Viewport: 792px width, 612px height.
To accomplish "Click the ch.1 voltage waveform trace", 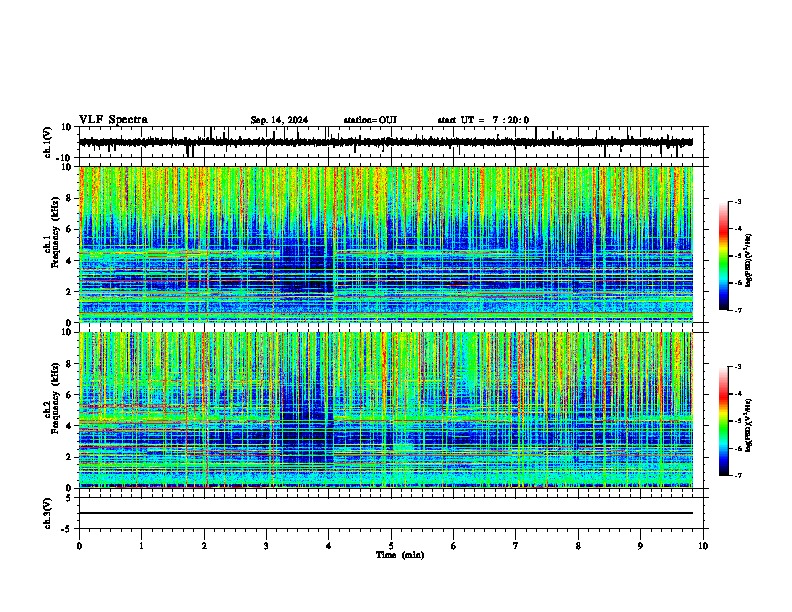I will click(x=385, y=142).
